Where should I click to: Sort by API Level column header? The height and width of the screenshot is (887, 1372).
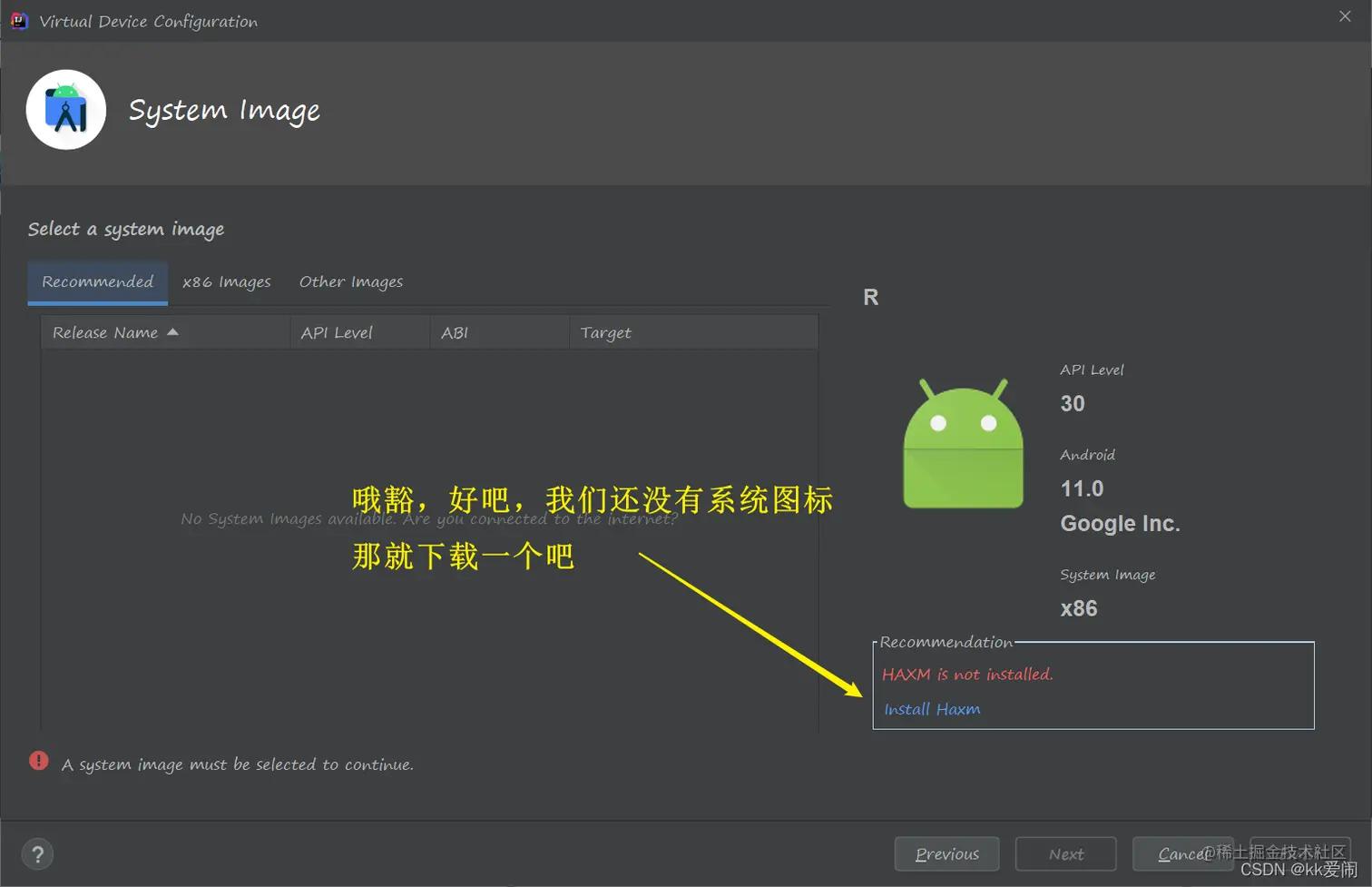[x=360, y=332]
